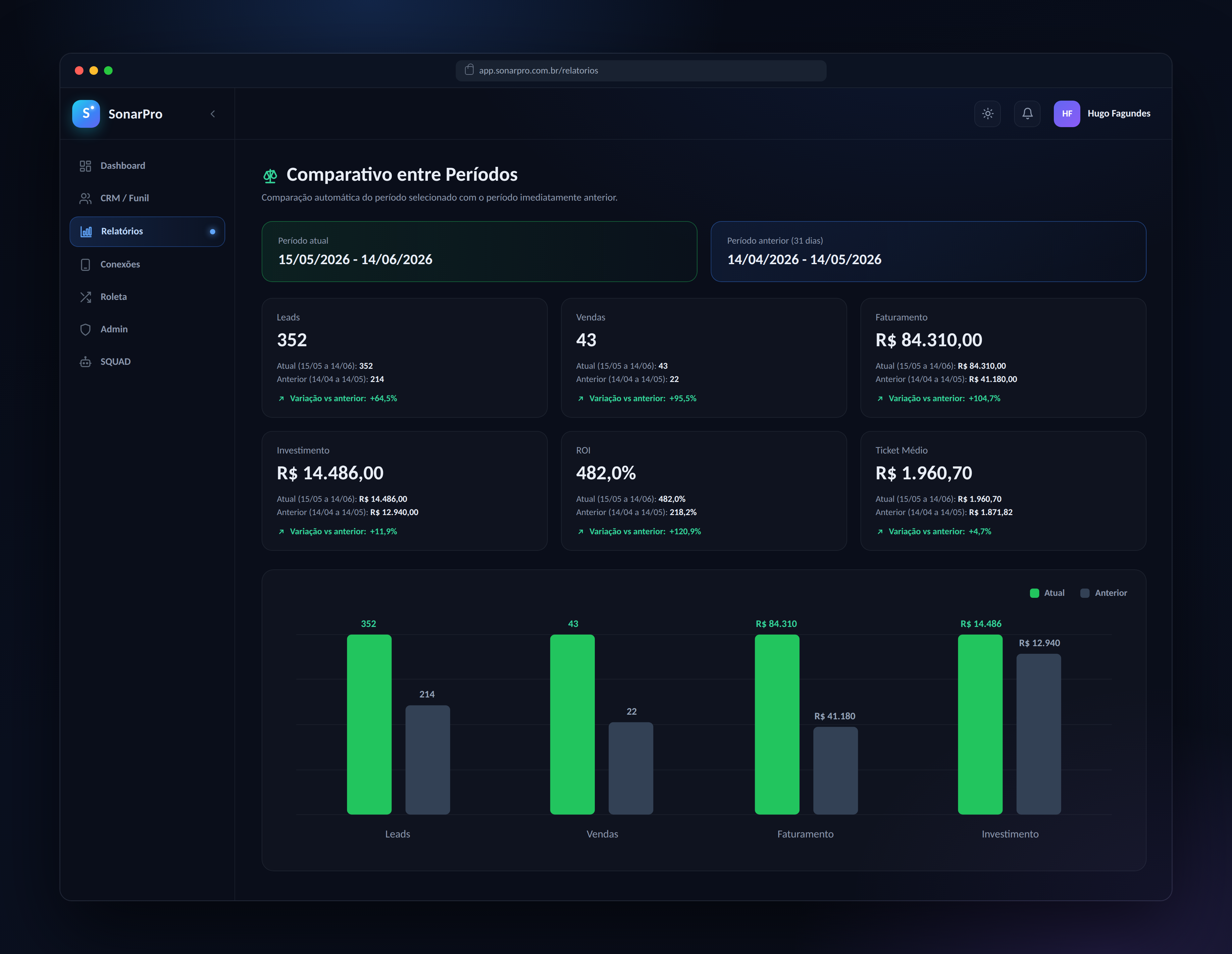Click the clipboard icon in address bar
This screenshot has height=954, width=1232.
(469, 70)
